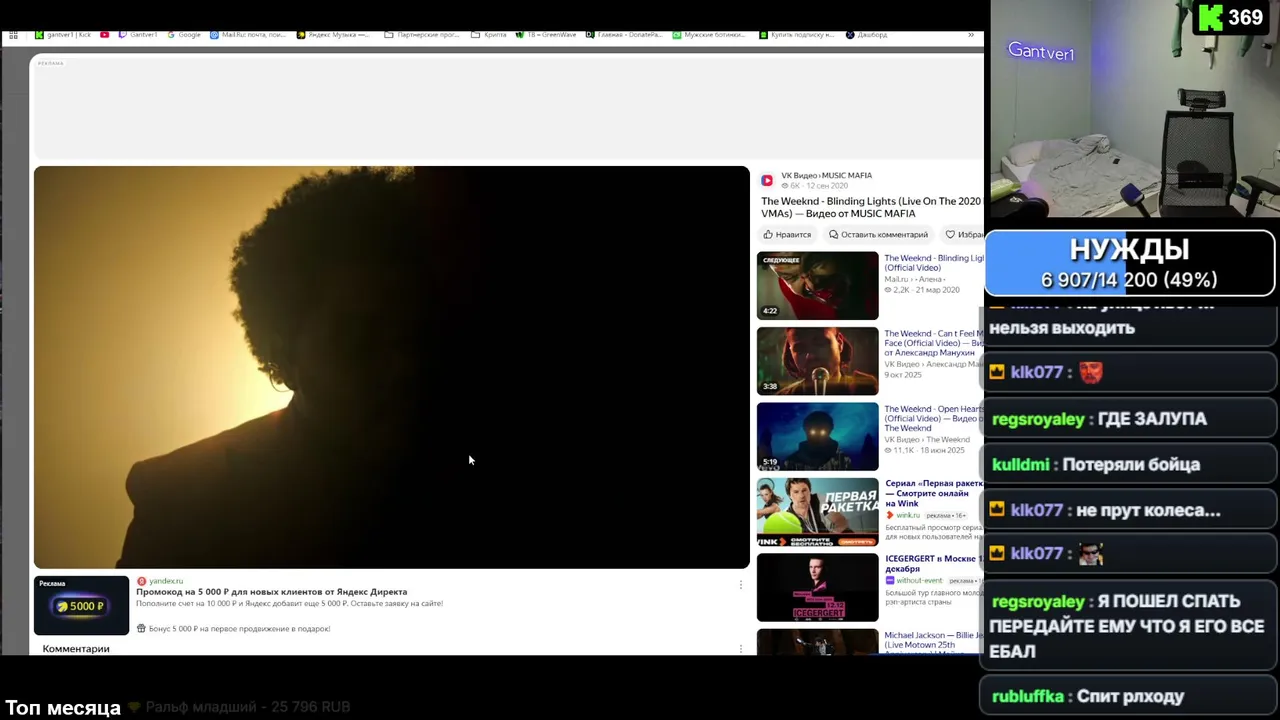Image resolution: width=1280 pixels, height=720 pixels.
Task: Click the main Weeknd video player
Action: [x=391, y=367]
